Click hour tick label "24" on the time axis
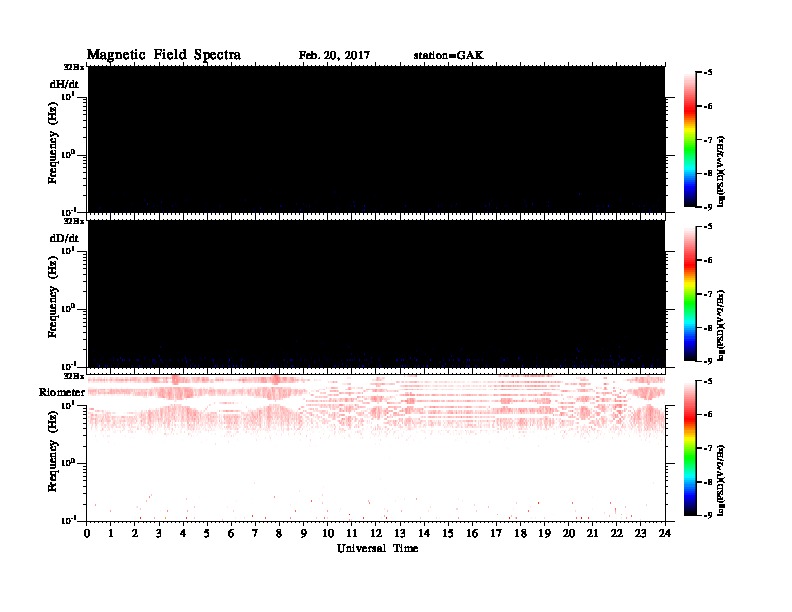792x612 pixels. tap(665, 533)
